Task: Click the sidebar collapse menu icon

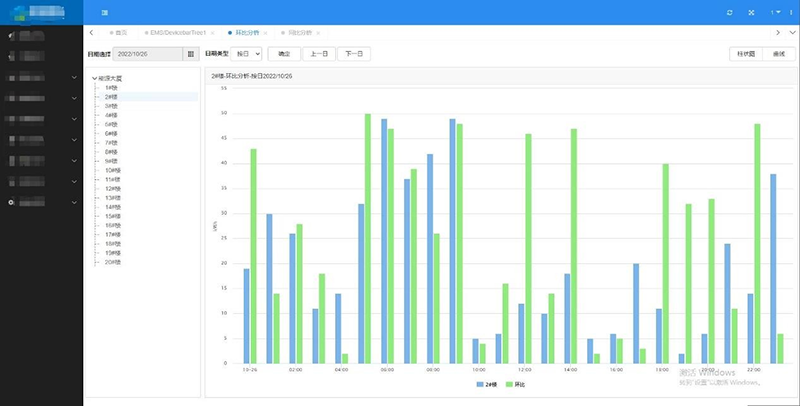Action: 105,12
